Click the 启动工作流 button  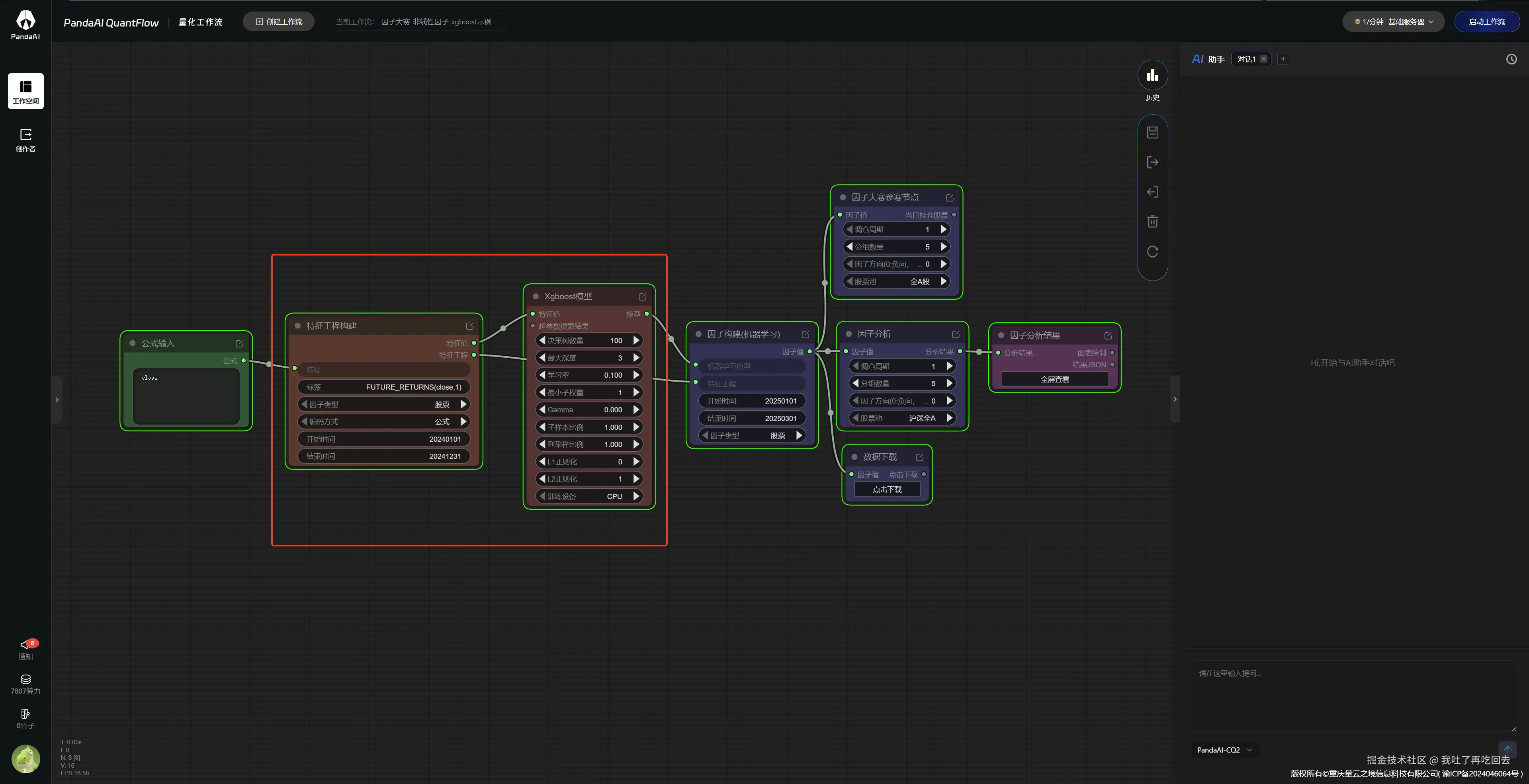tap(1486, 21)
